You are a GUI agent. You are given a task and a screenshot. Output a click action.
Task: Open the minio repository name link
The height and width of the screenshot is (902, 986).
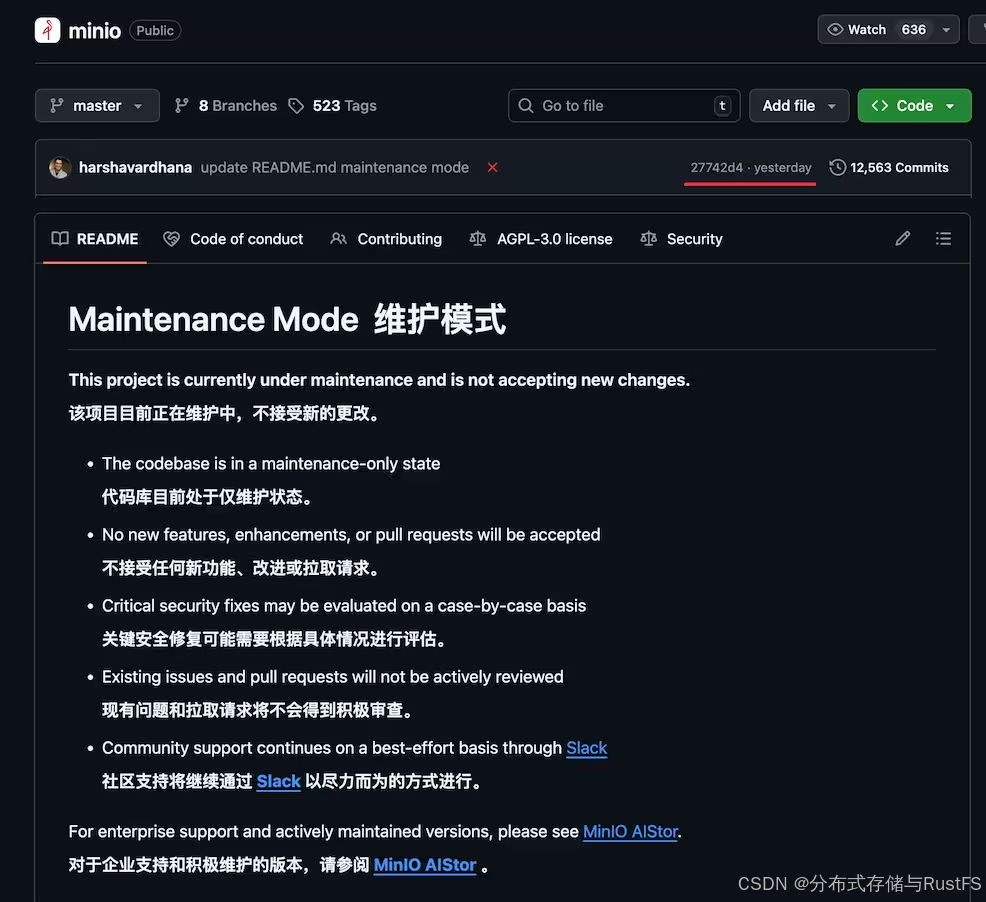[x=94, y=31]
